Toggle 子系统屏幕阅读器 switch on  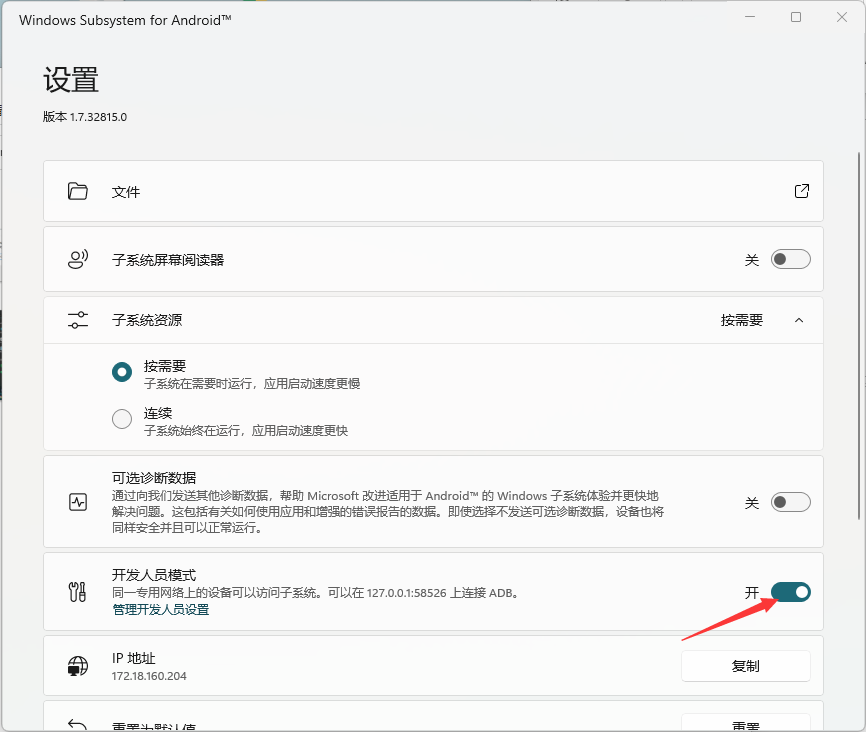790,259
